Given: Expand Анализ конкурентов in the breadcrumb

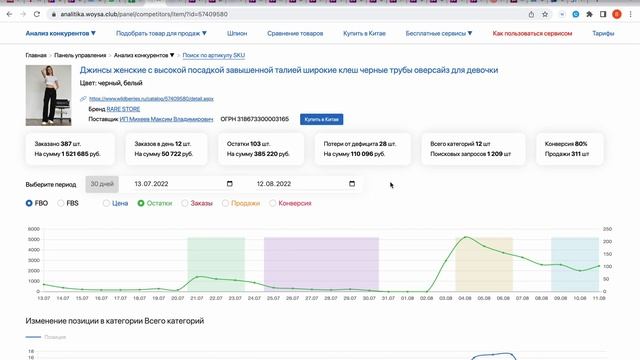Looking at the screenshot, I should tap(144, 55).
